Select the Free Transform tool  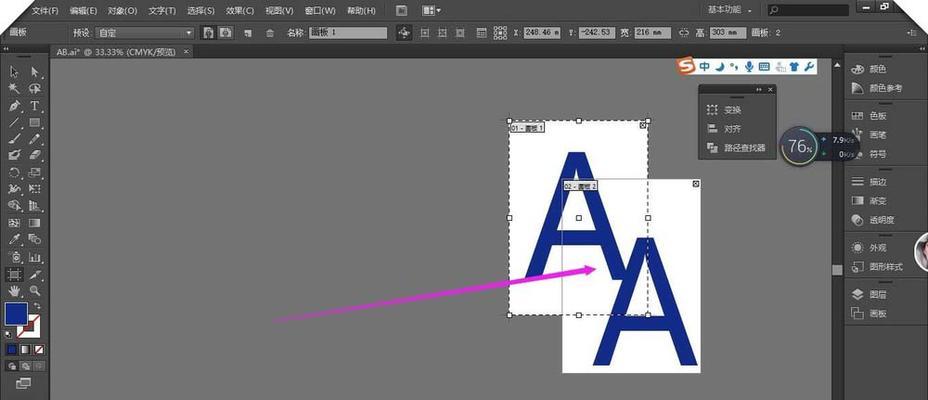(35, 189)
